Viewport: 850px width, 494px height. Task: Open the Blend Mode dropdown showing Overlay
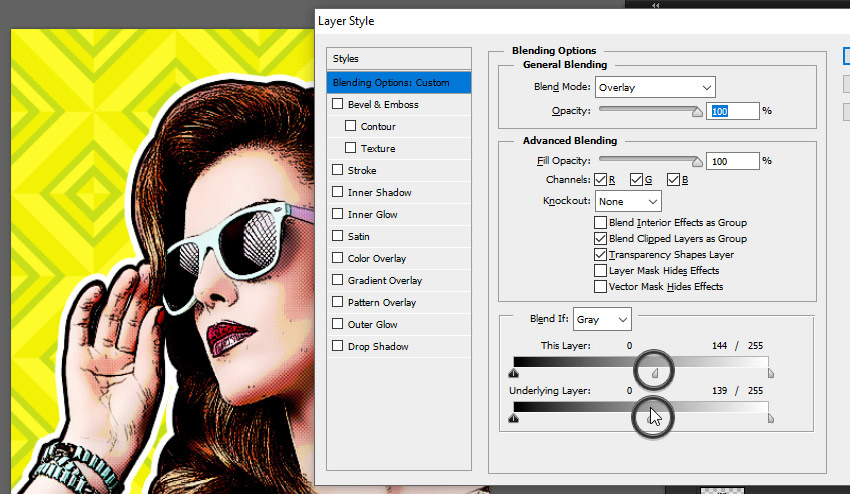point(655,87)
